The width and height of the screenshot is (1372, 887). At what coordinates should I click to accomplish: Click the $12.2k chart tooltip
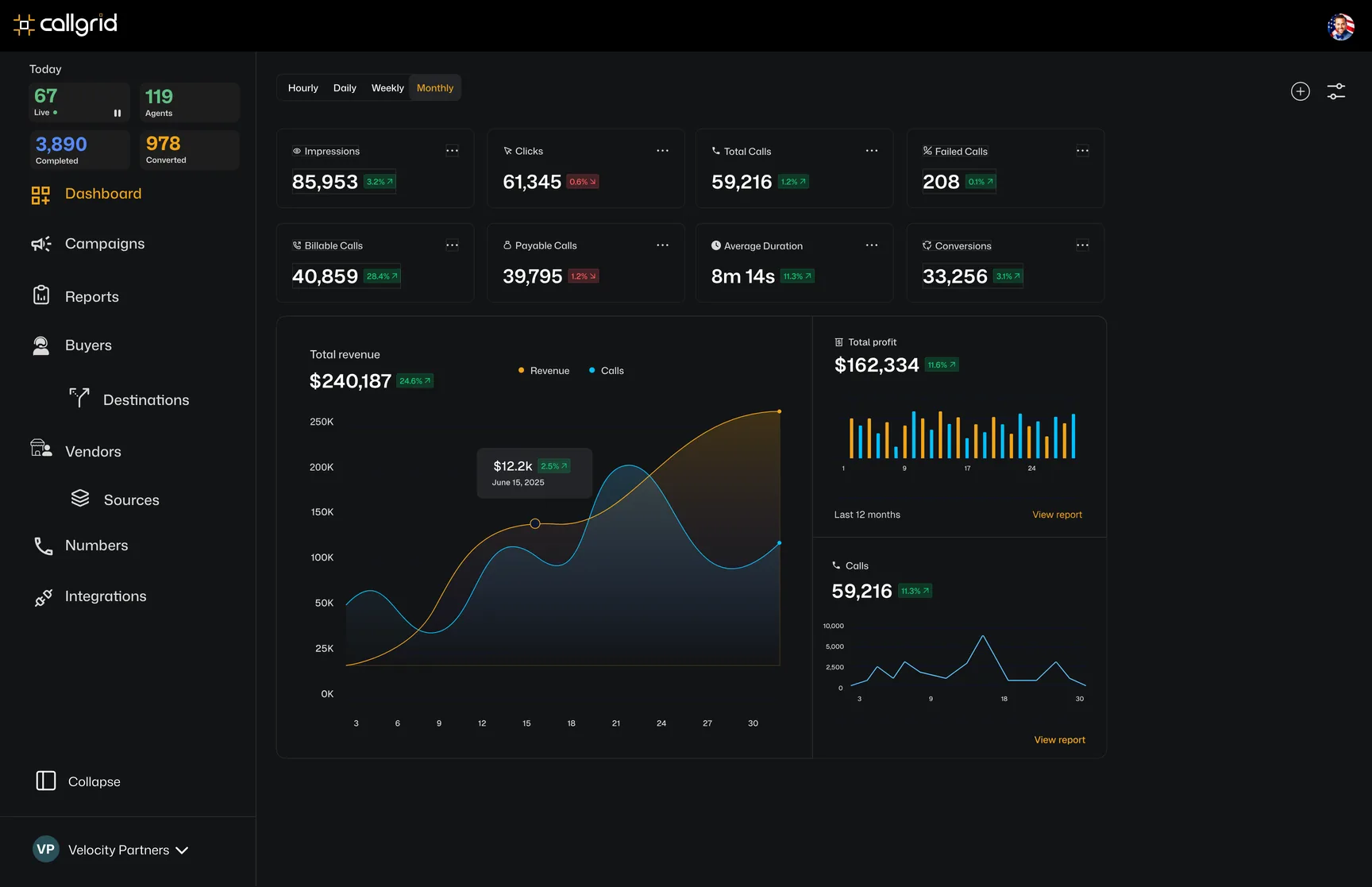point(534,473)
